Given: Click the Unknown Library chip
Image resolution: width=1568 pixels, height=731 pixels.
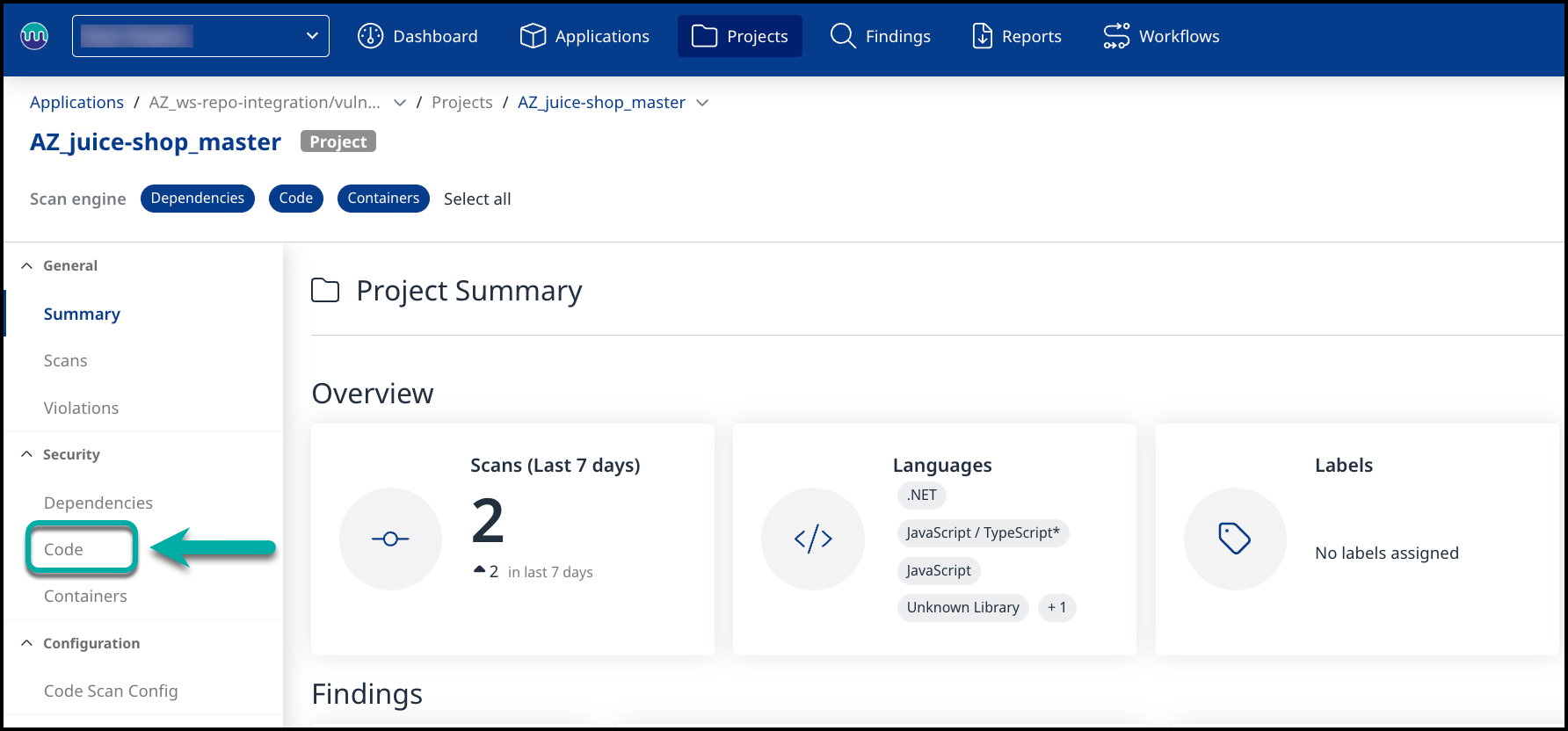Looking at the screenshot, I should (962, 608).
